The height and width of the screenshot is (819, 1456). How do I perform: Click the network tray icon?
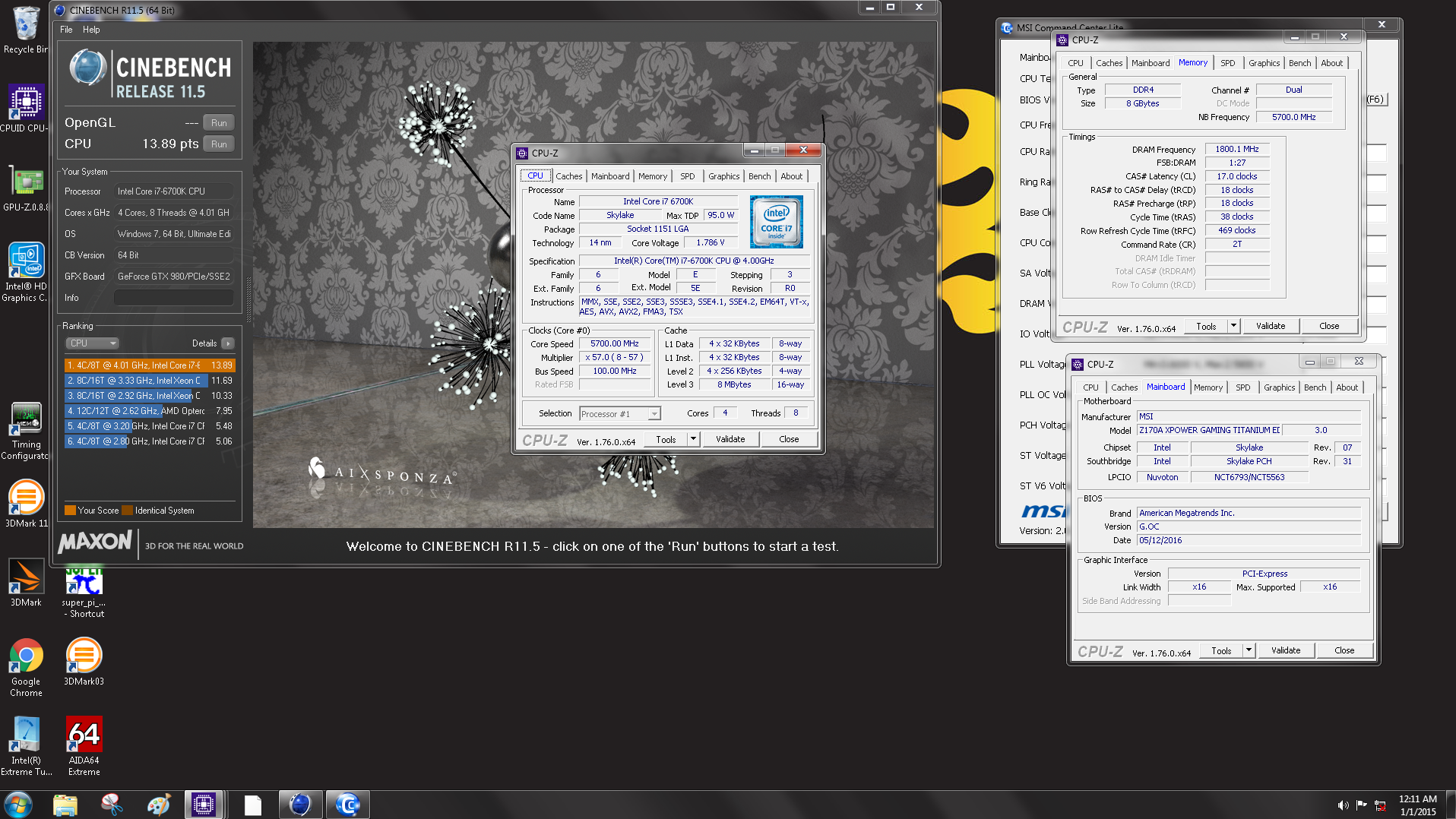[1380, 805]
